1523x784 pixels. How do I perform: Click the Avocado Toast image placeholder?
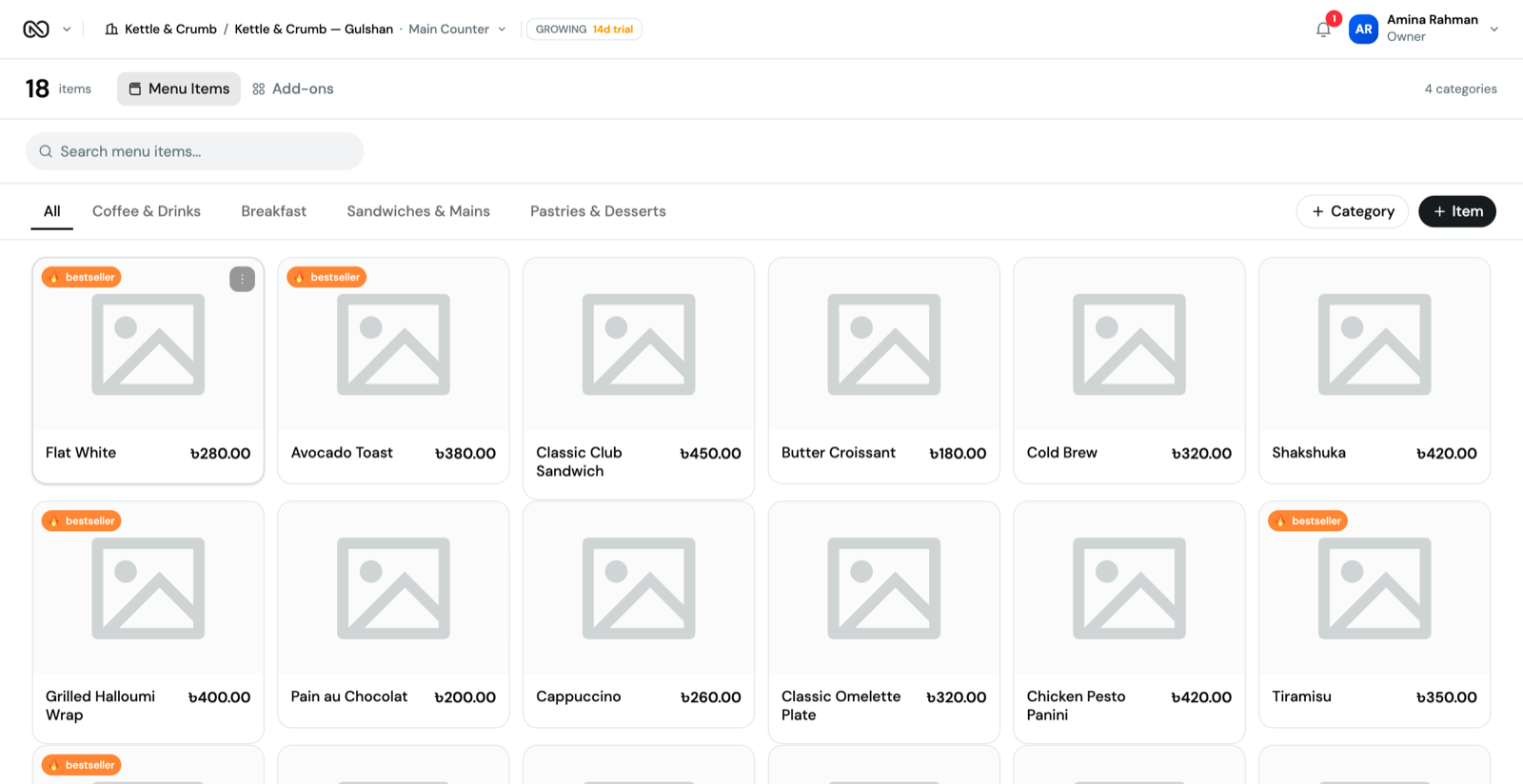[393, 344]
